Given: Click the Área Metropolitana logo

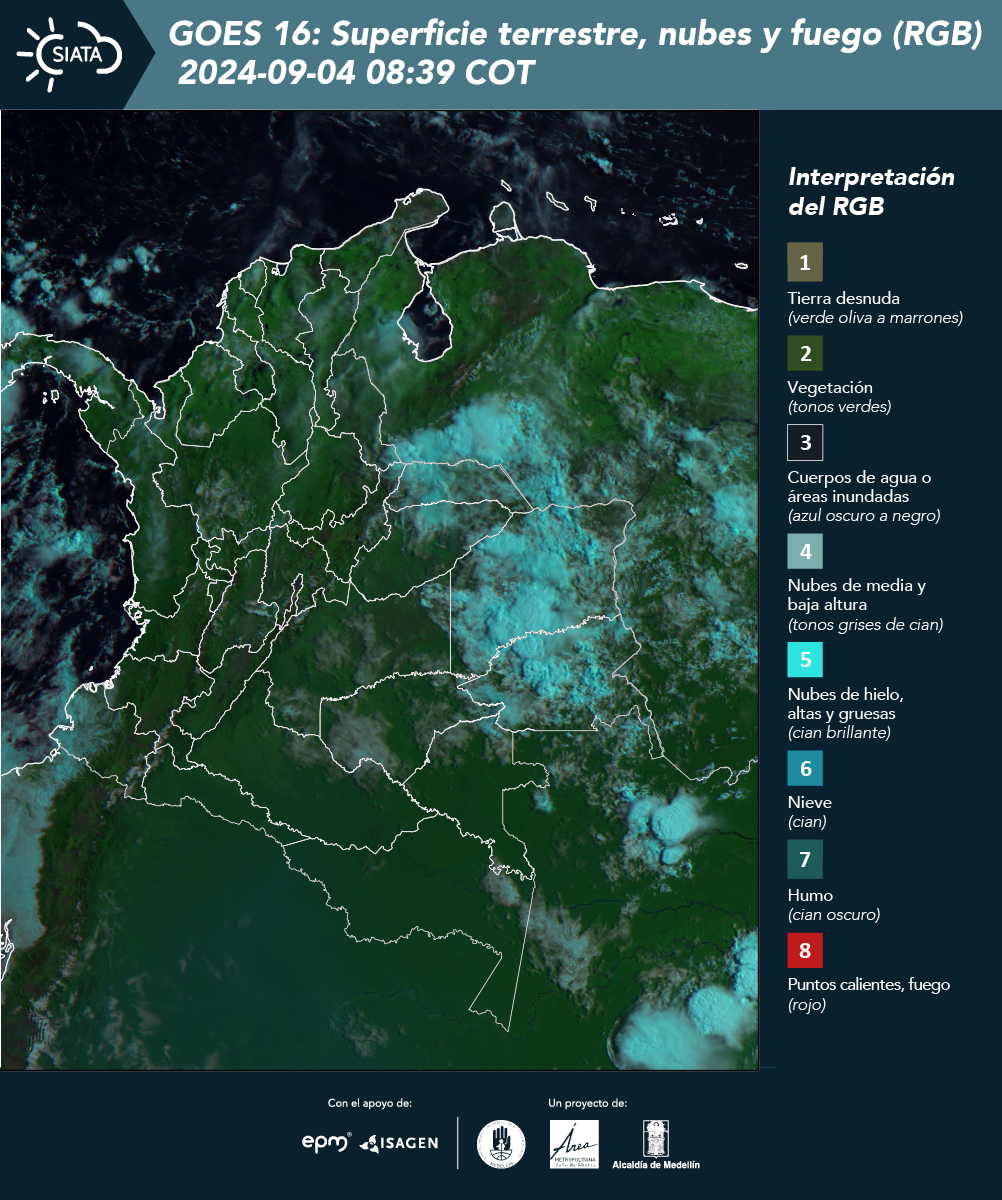Looking at the screenshot, I should pos(575,1144).
